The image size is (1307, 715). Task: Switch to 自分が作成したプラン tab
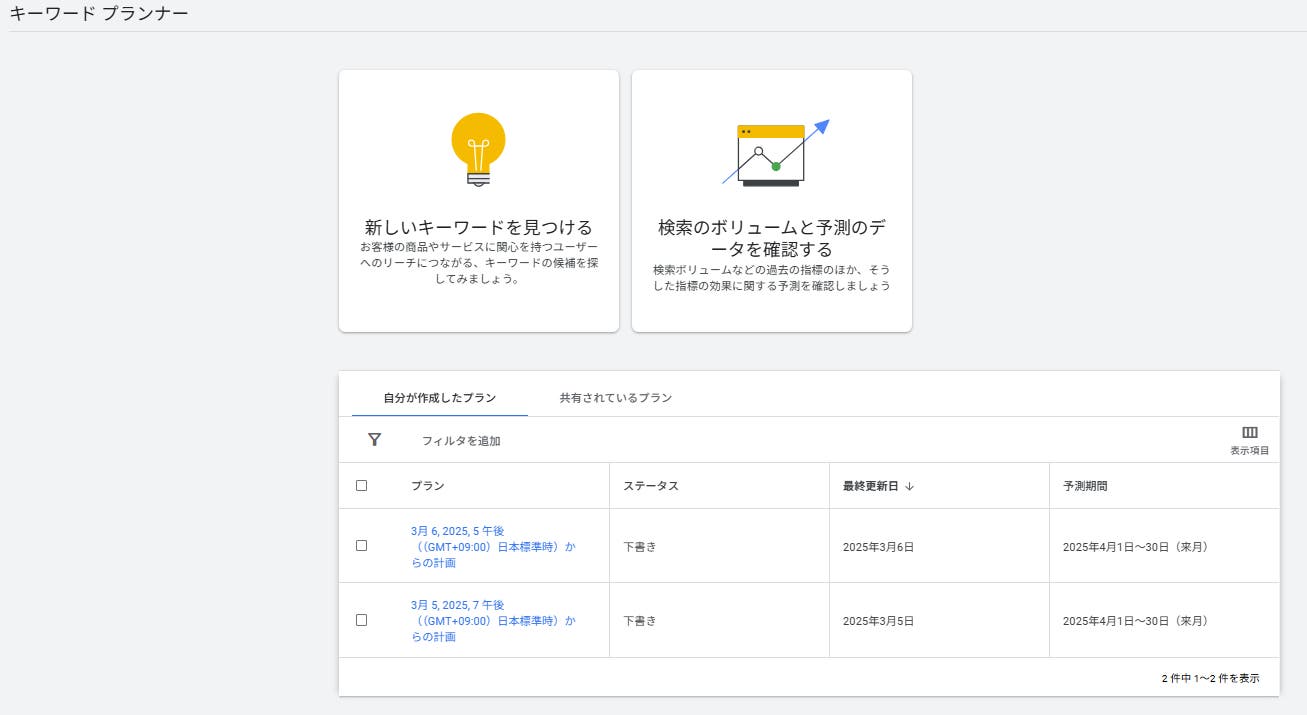[x=440, y=397]
